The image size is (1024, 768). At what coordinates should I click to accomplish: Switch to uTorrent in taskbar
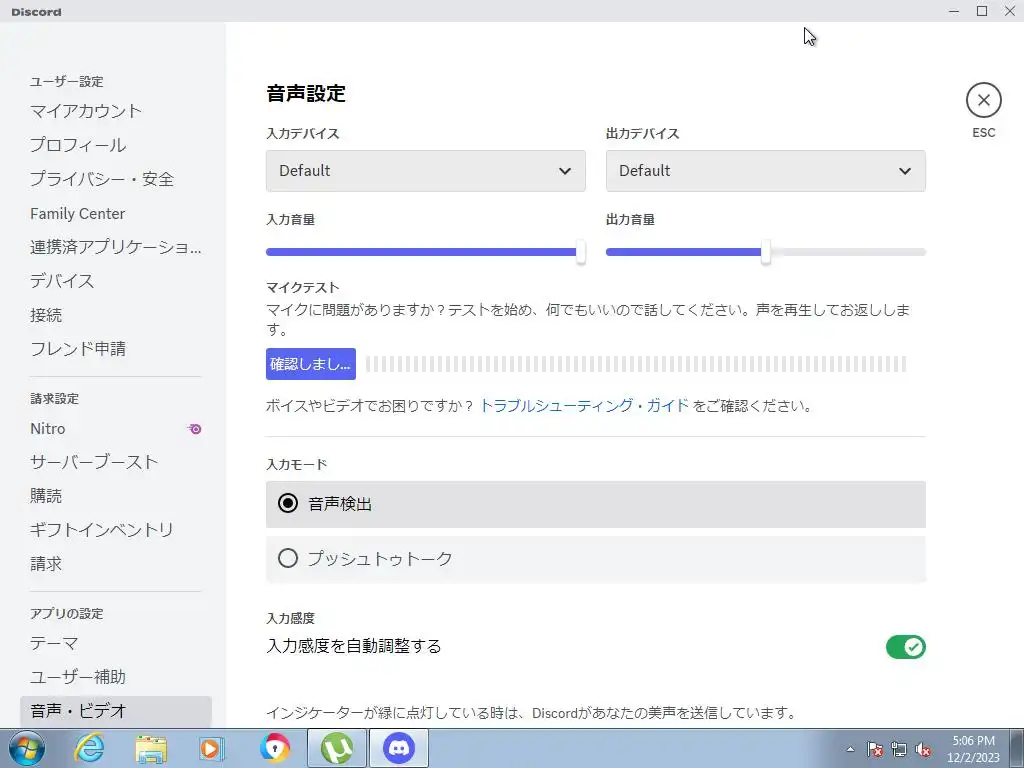[x=337, y=748]
